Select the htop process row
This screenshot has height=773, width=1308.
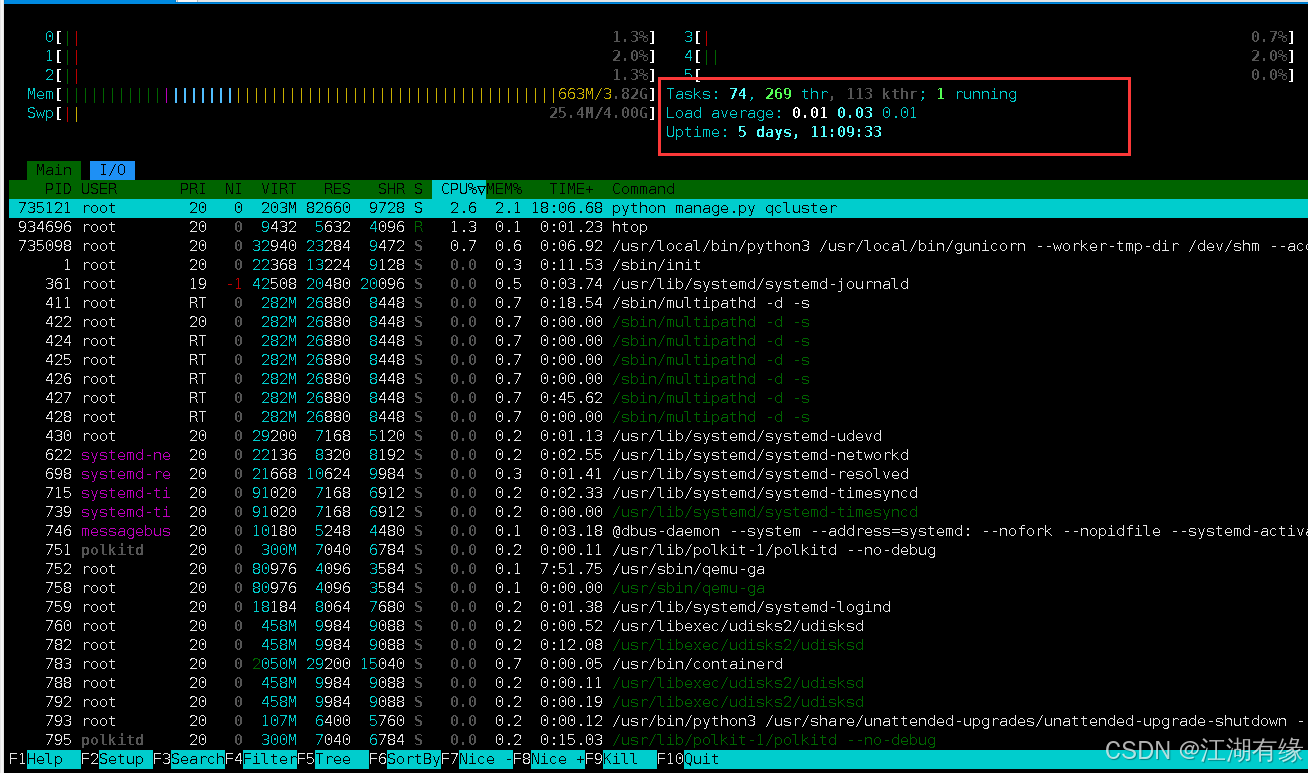click(x=658, y=227)
